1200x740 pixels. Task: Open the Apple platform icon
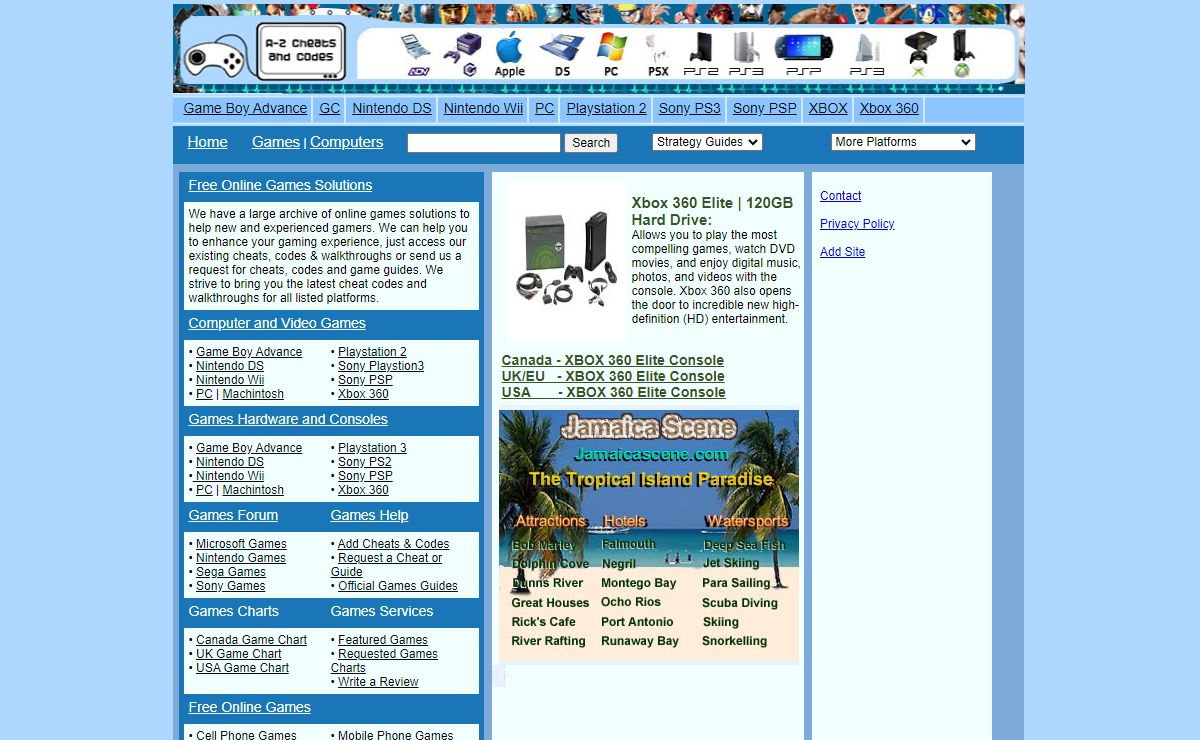(x=509, y=54)
